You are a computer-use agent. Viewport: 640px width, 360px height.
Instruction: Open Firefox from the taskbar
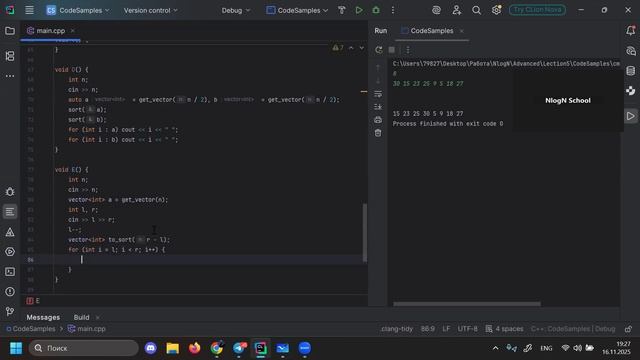coord(195,348)
